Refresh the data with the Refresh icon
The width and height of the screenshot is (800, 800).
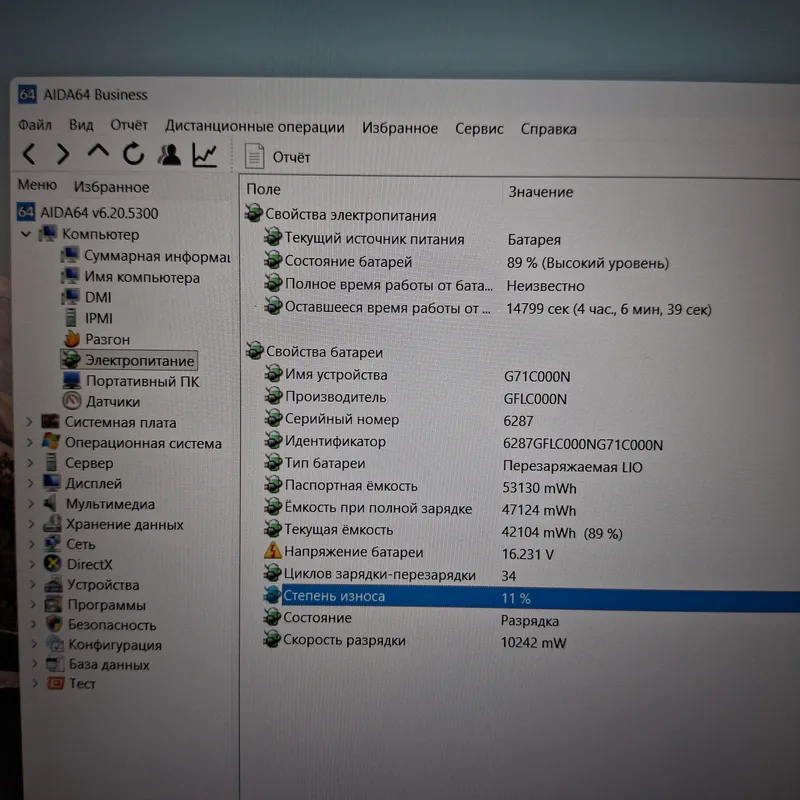[x=133, y=154]
